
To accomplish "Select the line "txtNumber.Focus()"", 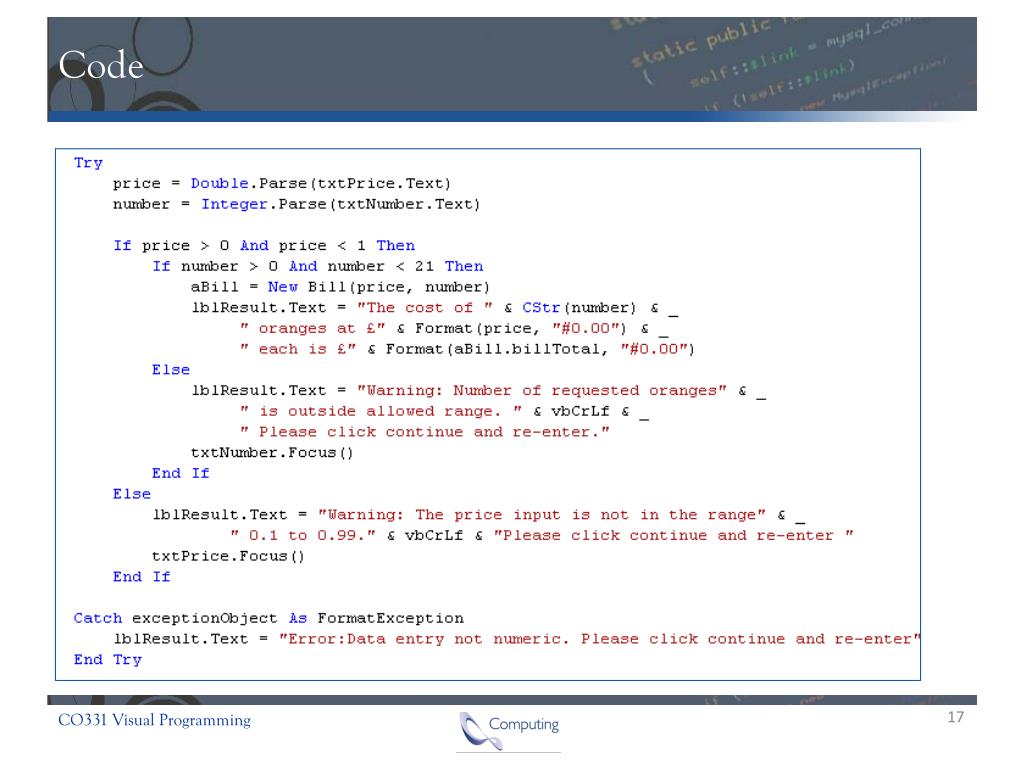I will click(x=272, y=453).
